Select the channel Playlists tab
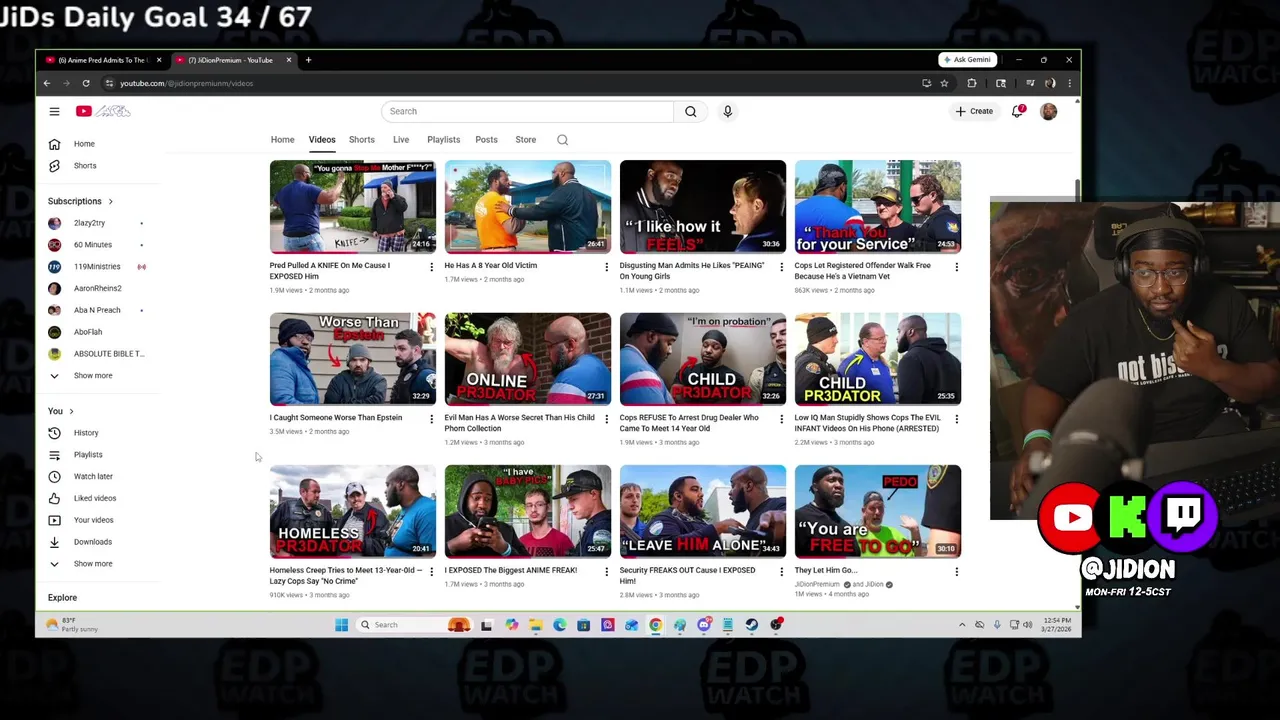The height and width of the screenshot is (720, 1280). coord(443,140)
